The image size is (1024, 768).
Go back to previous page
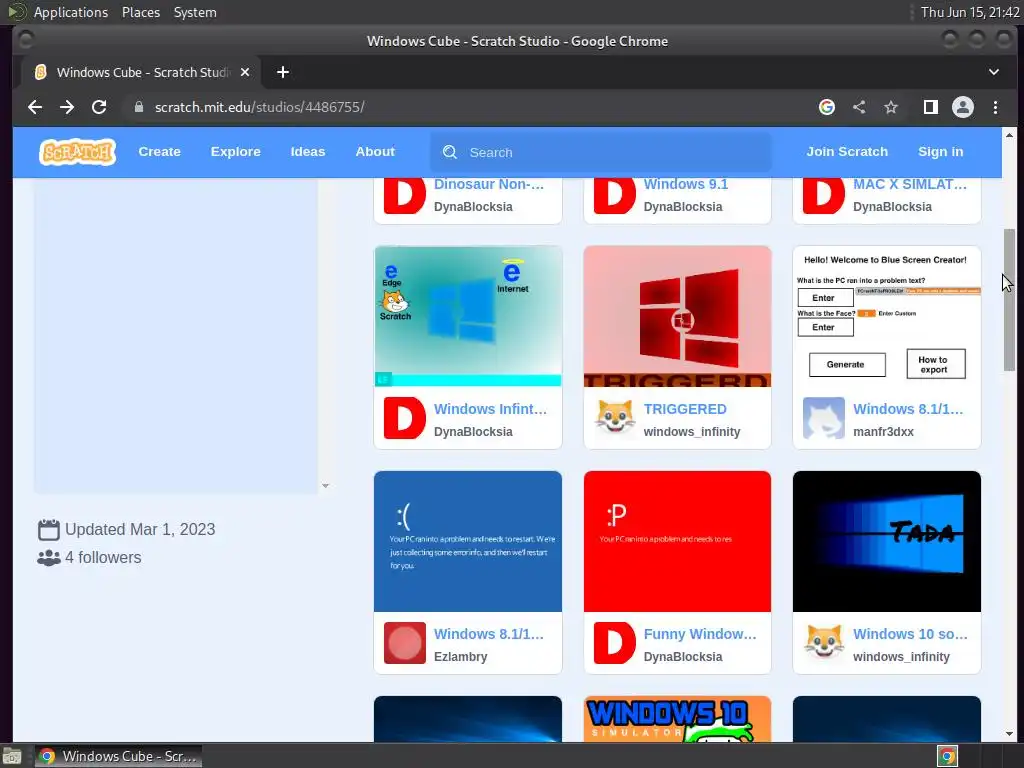point(35,107)
